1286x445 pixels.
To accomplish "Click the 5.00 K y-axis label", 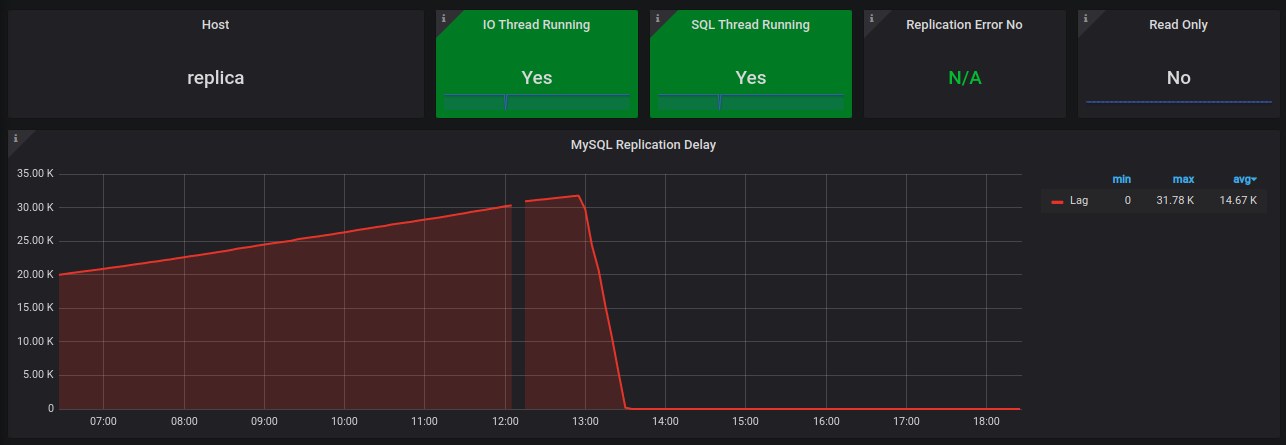I will tap(38, 375).
